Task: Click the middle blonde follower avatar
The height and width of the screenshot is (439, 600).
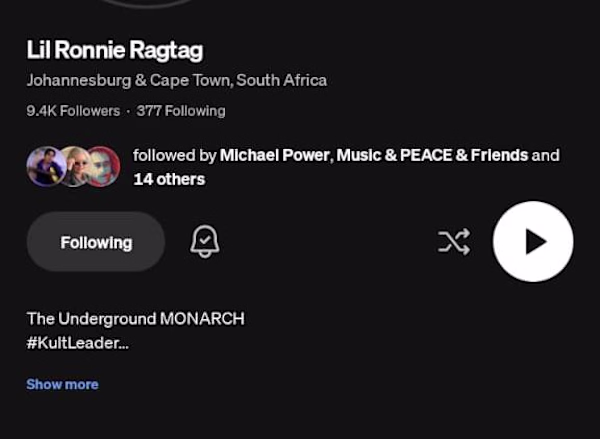Action: (x=76, y=166)
